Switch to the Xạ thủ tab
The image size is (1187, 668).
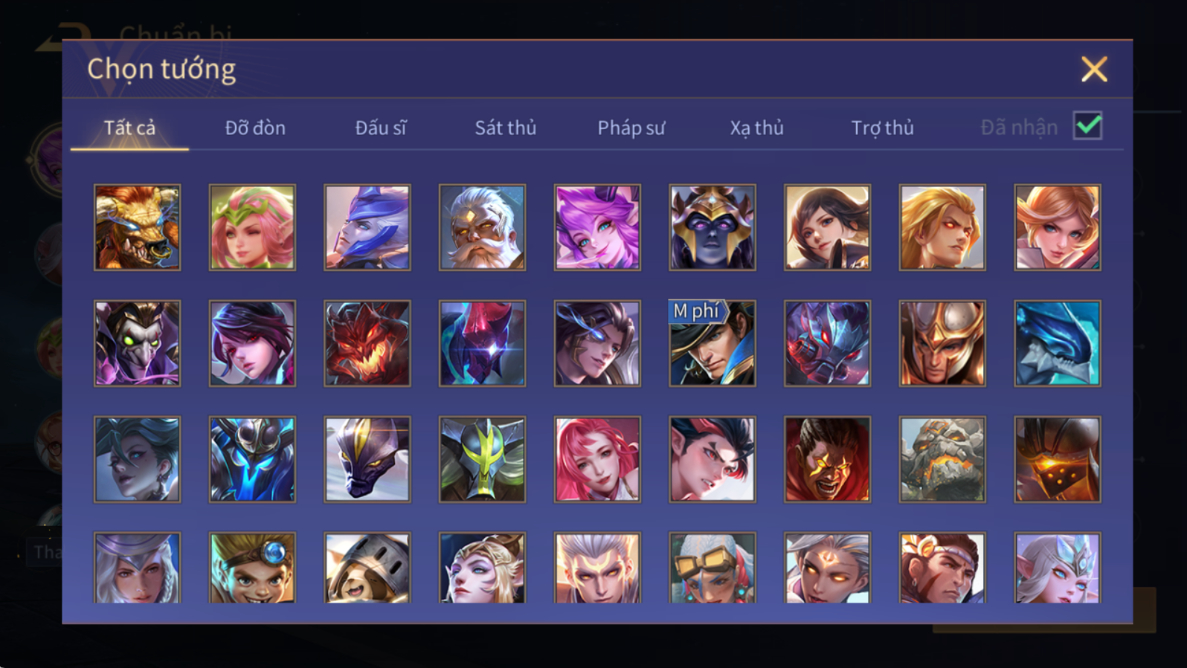[x=757, y=128]
